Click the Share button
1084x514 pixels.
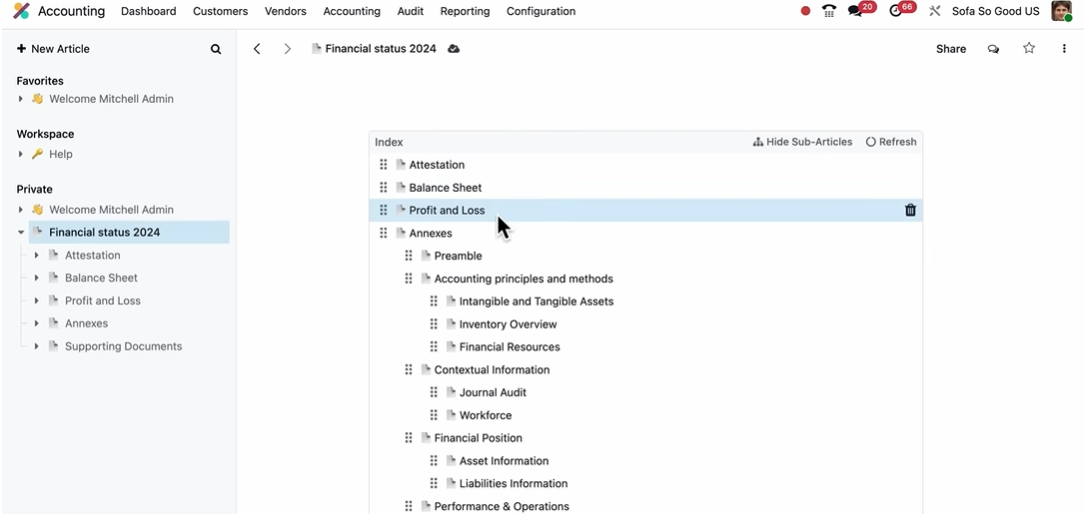click(950, 49)
